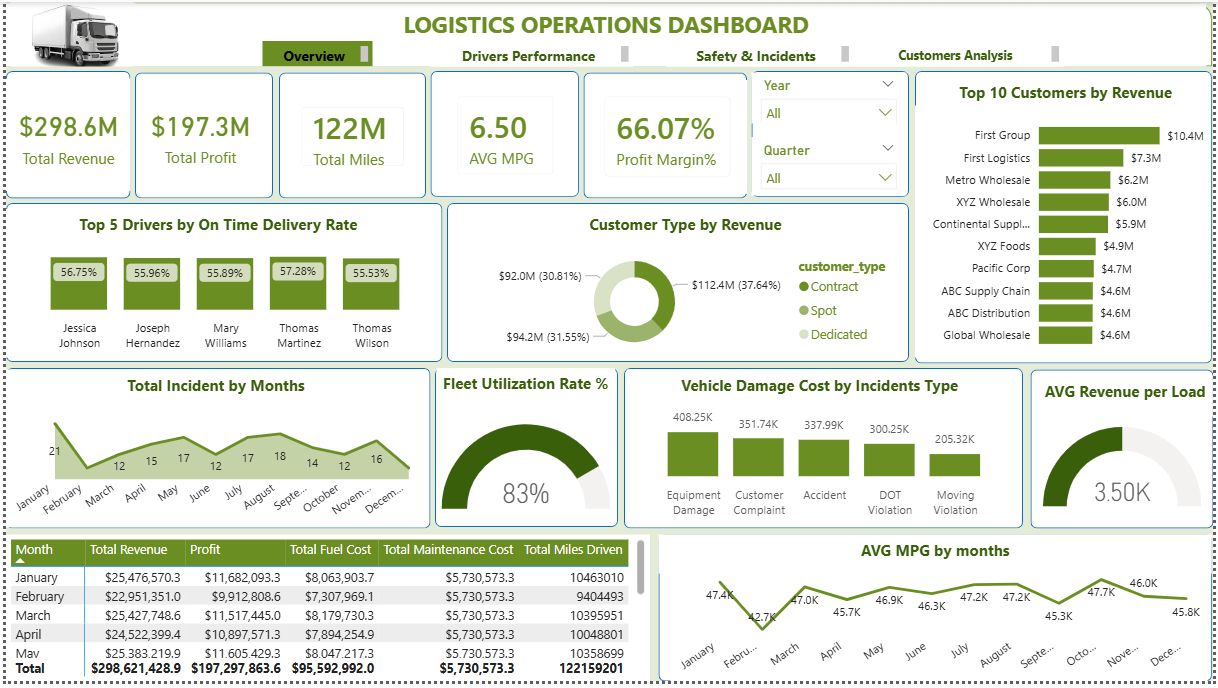Sort by Total Miles Driven header
The height and width of the screenshot is (688, 1218).
573,550
